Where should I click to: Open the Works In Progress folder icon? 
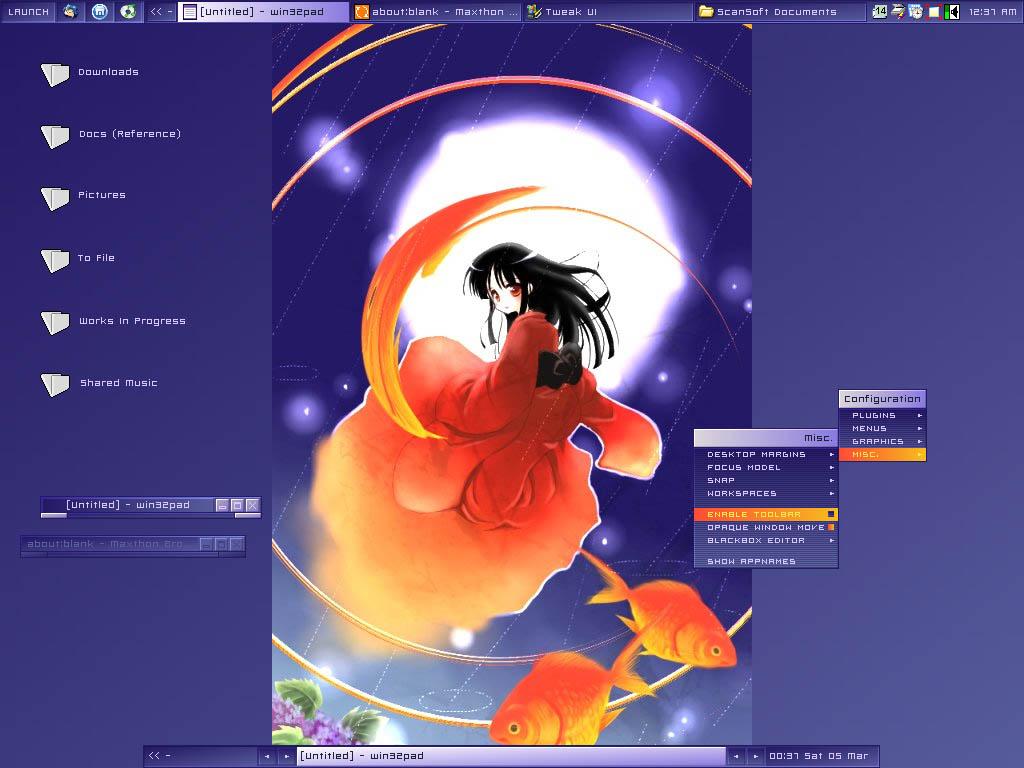tap(55, 323)
